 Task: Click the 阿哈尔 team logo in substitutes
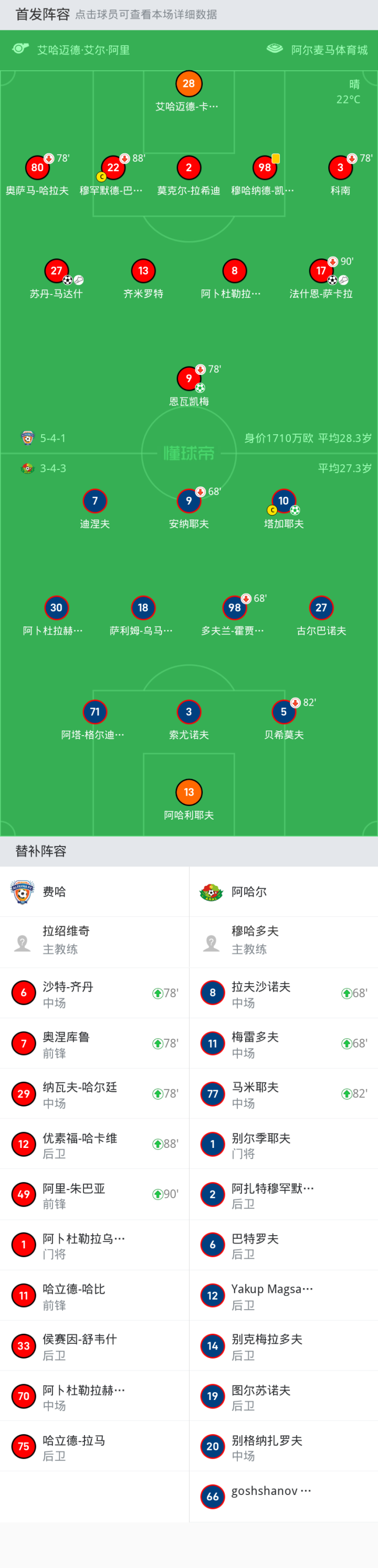point(212,892)
